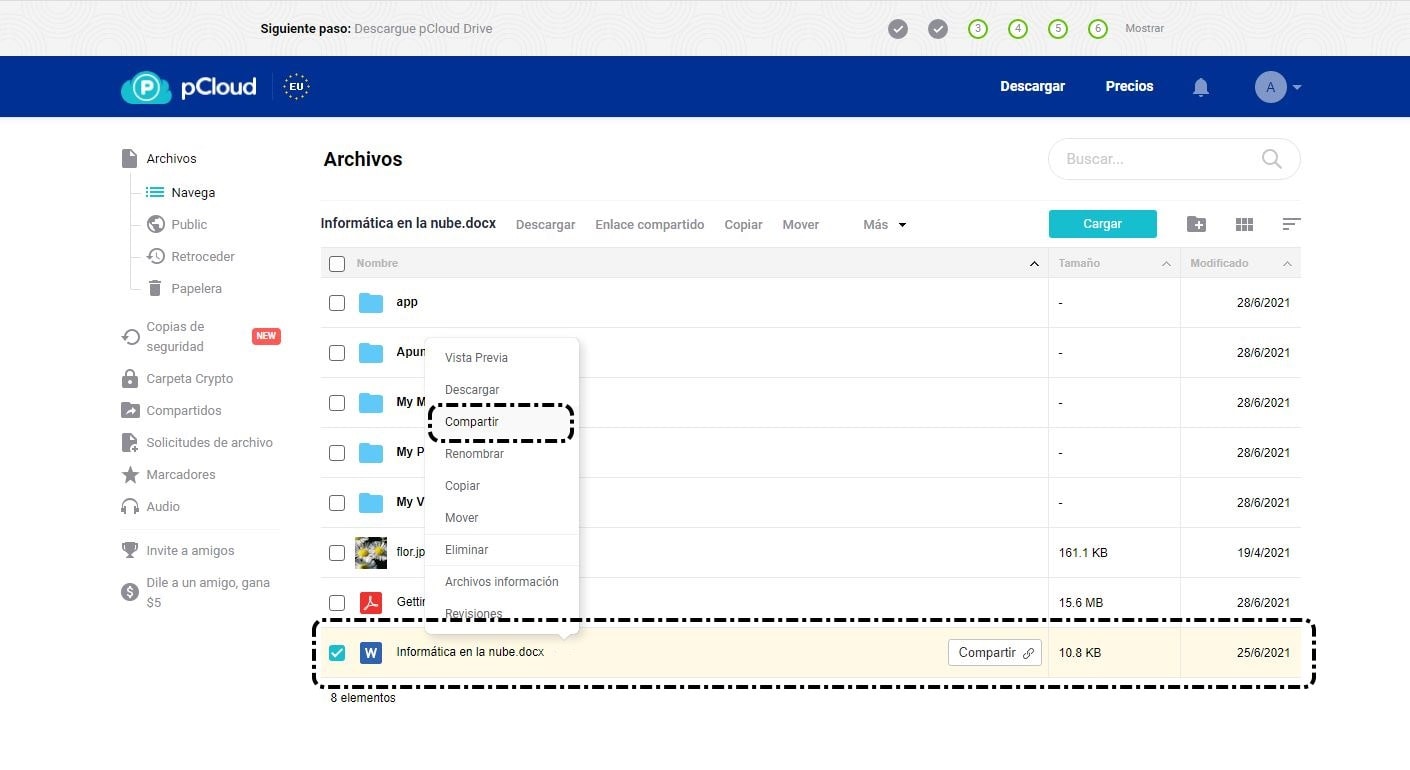This screenshot has height=770, width=1410.
Task: Click the dollar coin icon in the sidebar
Action: point(130,592)
